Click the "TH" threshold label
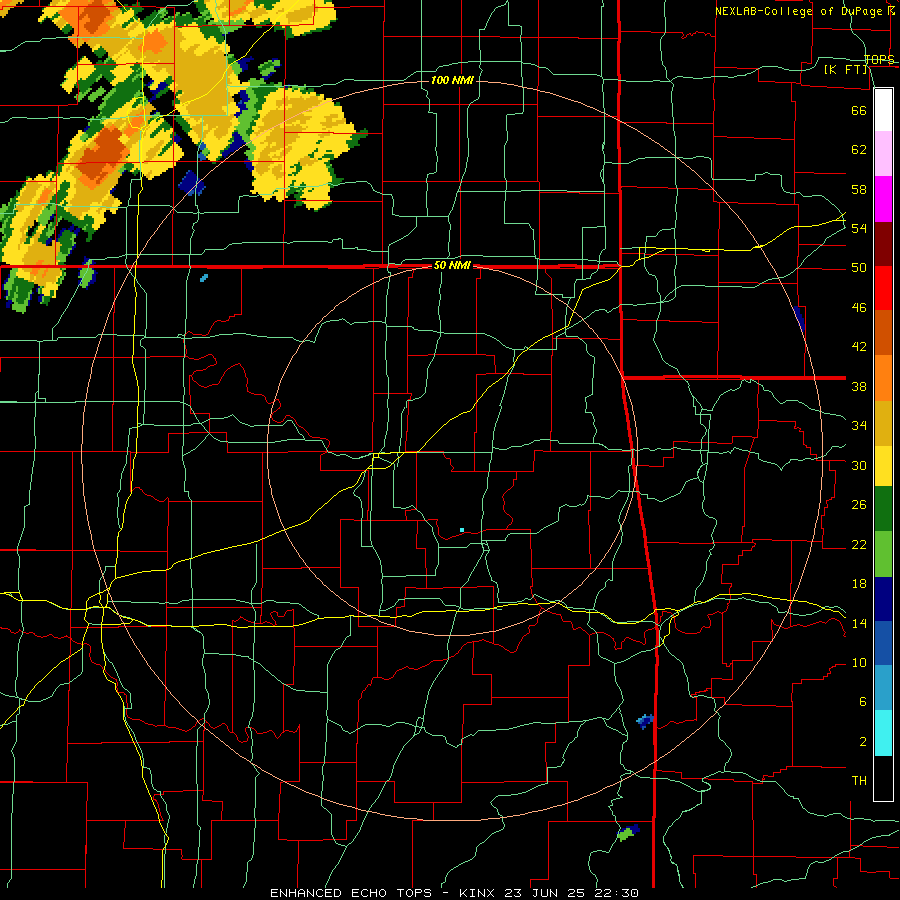This screenshot has height=900, width=900. coord(859,781)
